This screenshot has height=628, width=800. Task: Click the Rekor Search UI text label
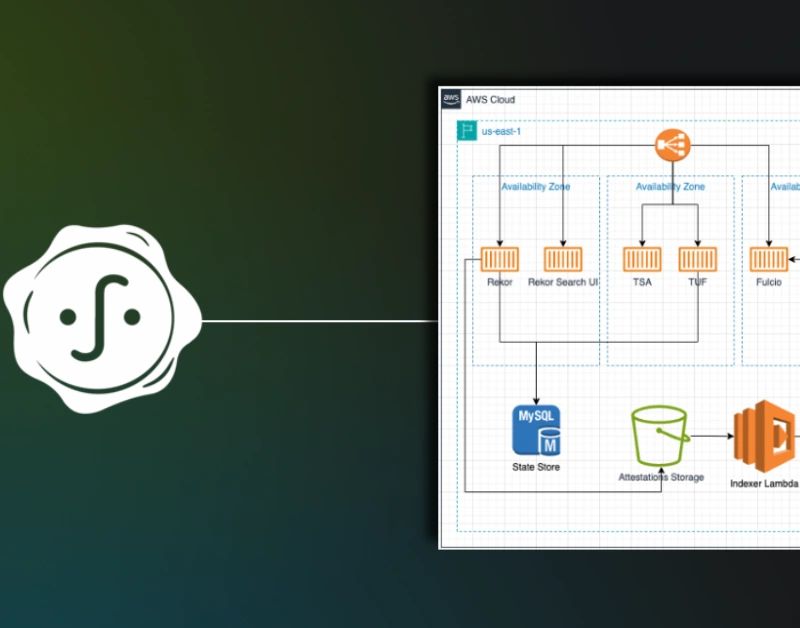pos(563,282)
